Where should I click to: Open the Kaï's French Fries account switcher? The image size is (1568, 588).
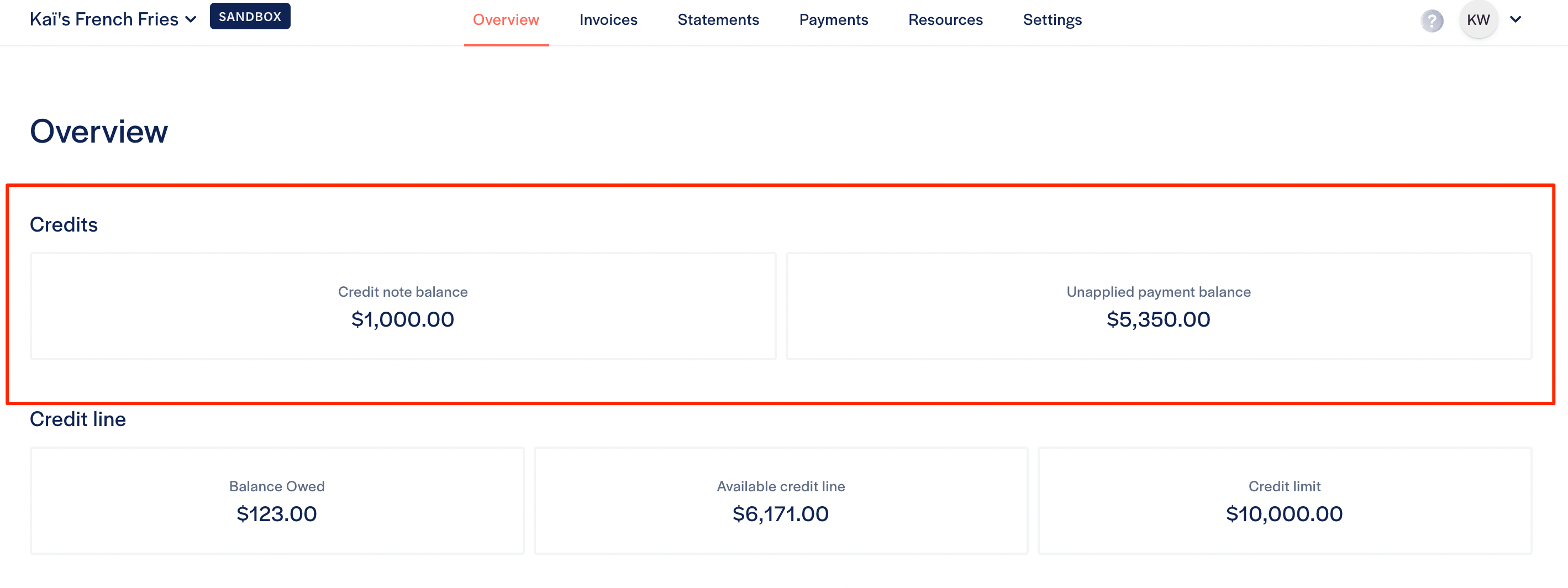113,19
